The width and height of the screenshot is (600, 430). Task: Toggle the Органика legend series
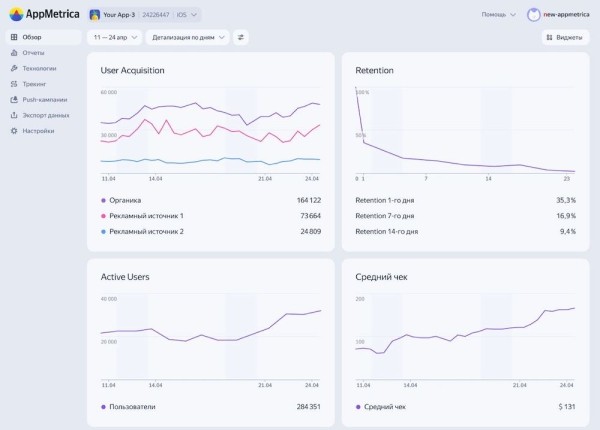(125, 200)
